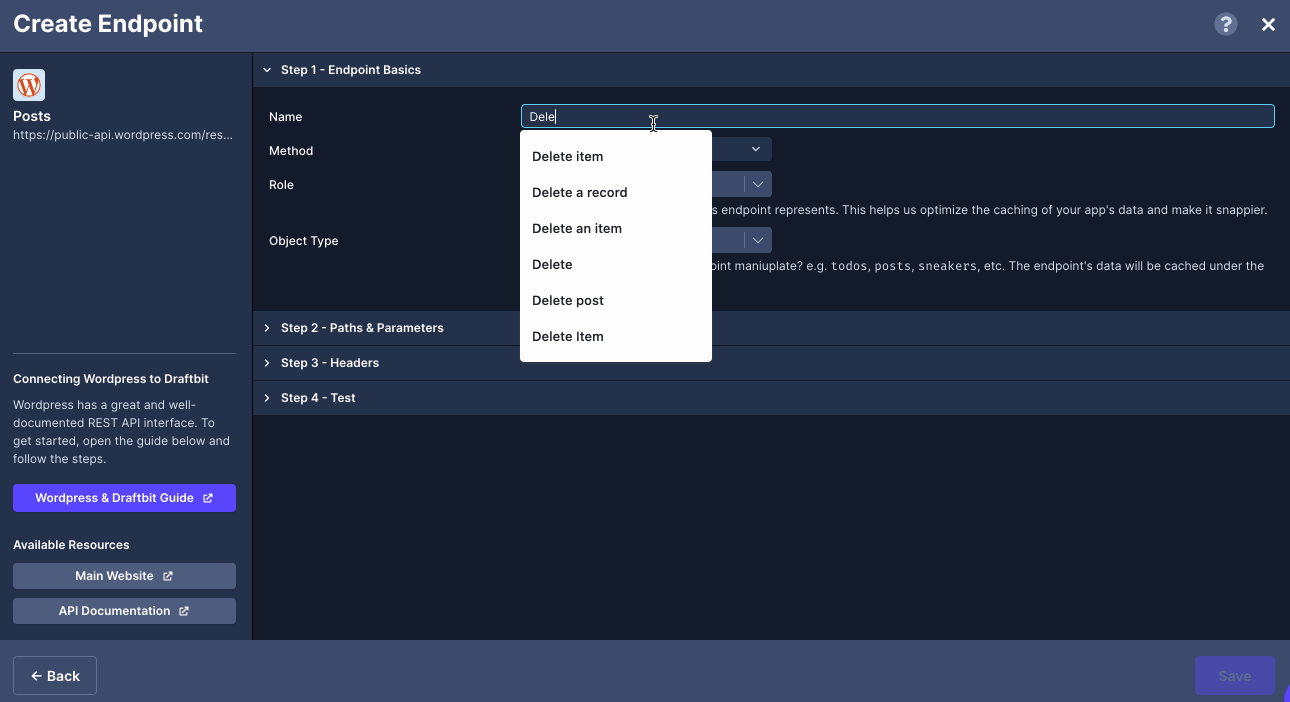Open the Main Website resource
This screenshot has width=1290, height=702.
[x=124, y=576]
